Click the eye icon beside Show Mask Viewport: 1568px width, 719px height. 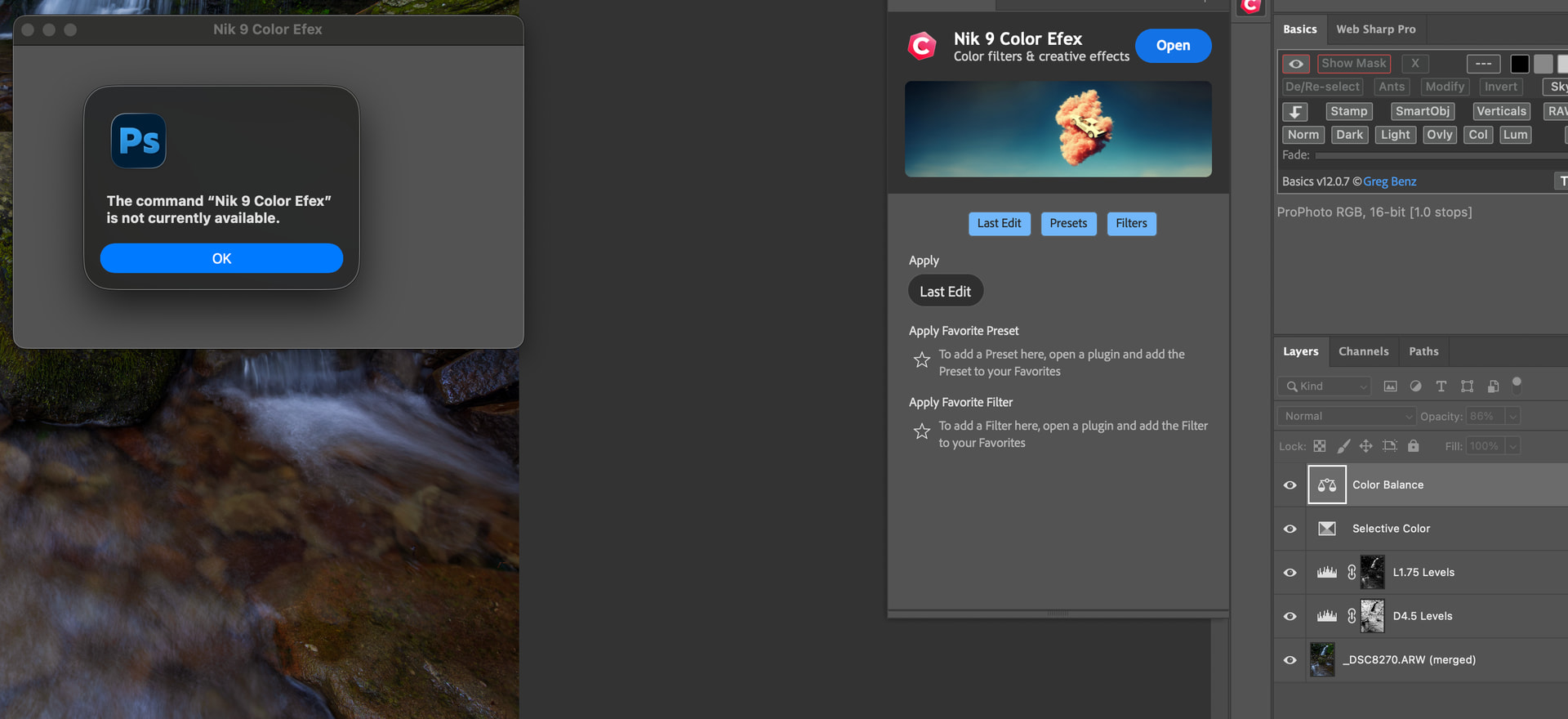click(x=1296, y=64)
